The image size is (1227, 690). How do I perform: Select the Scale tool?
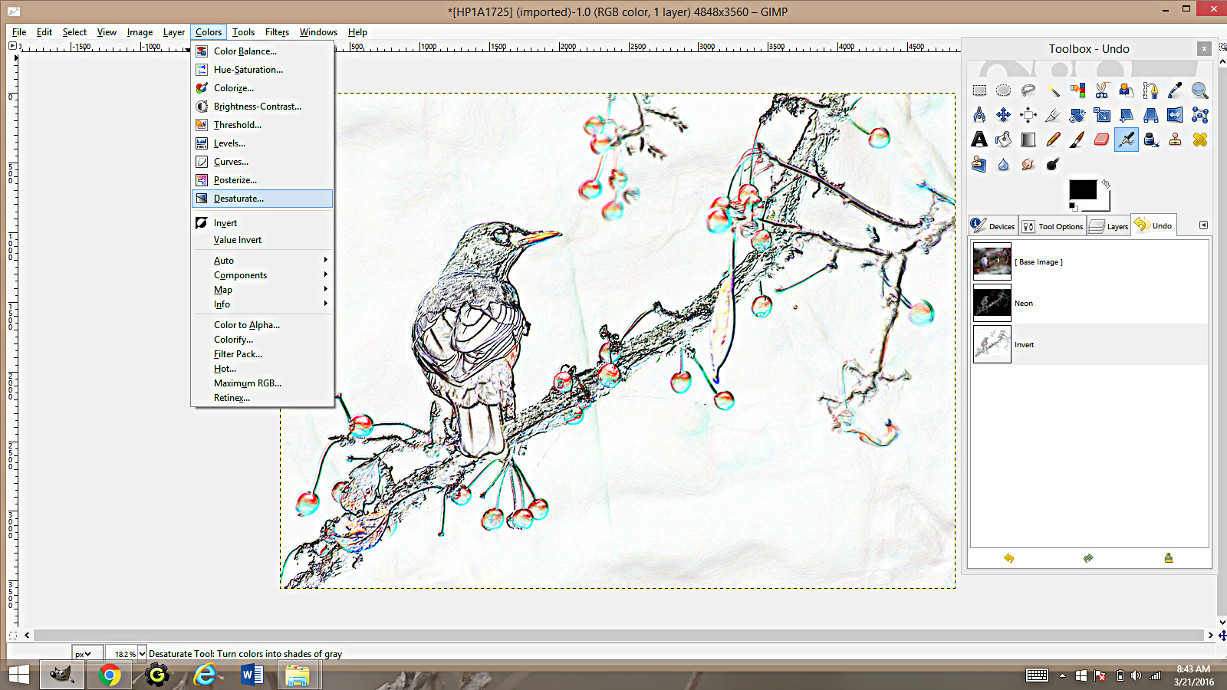click(x=1101, y=114)
